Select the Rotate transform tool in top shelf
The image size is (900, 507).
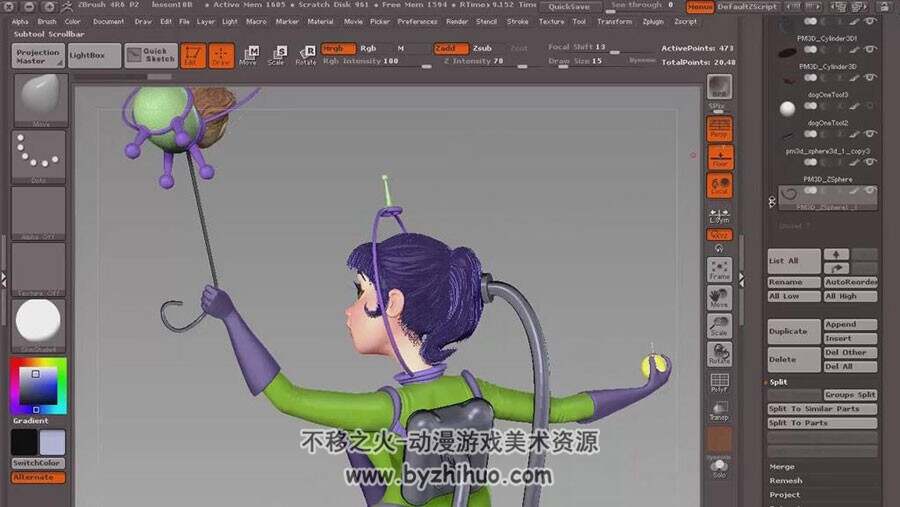(x=306, y=55)
